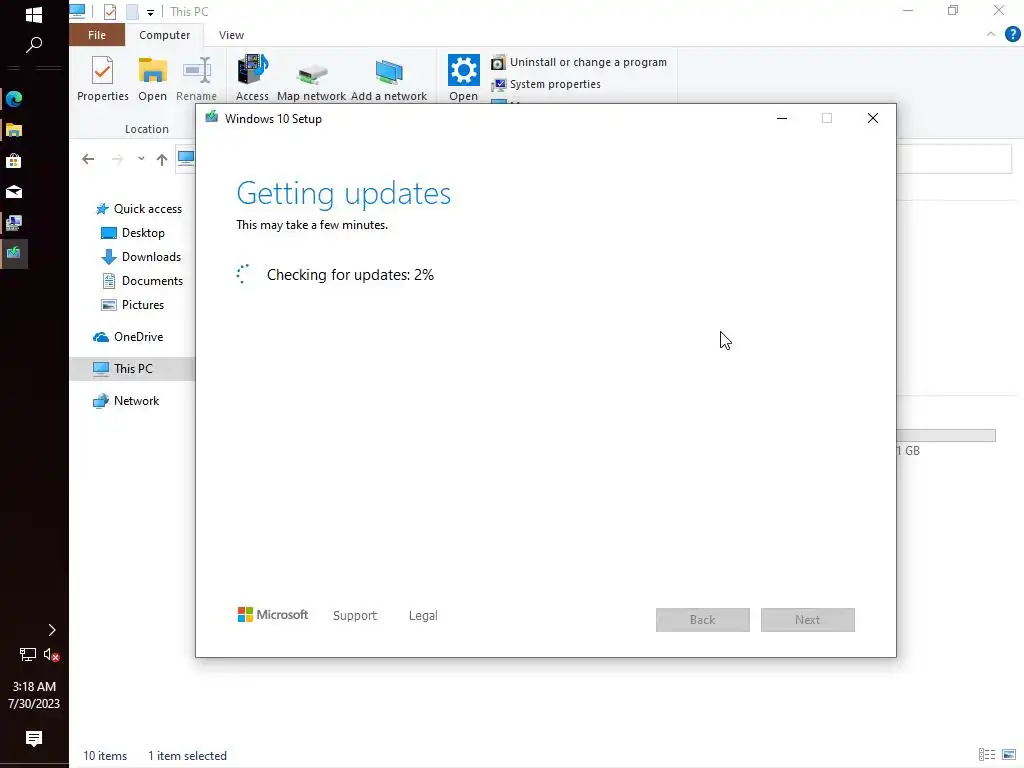Click Access media ribbon icon

(252, 78)
